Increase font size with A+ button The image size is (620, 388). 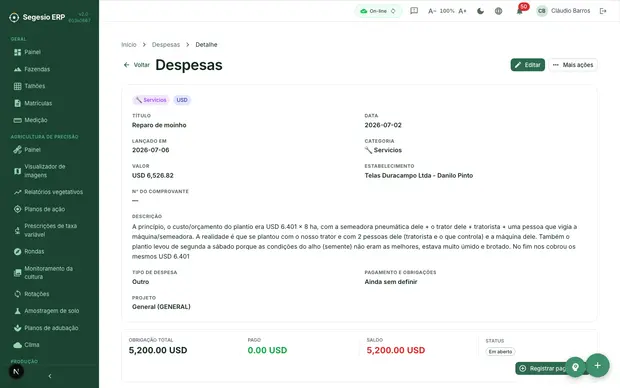(462, 11)
